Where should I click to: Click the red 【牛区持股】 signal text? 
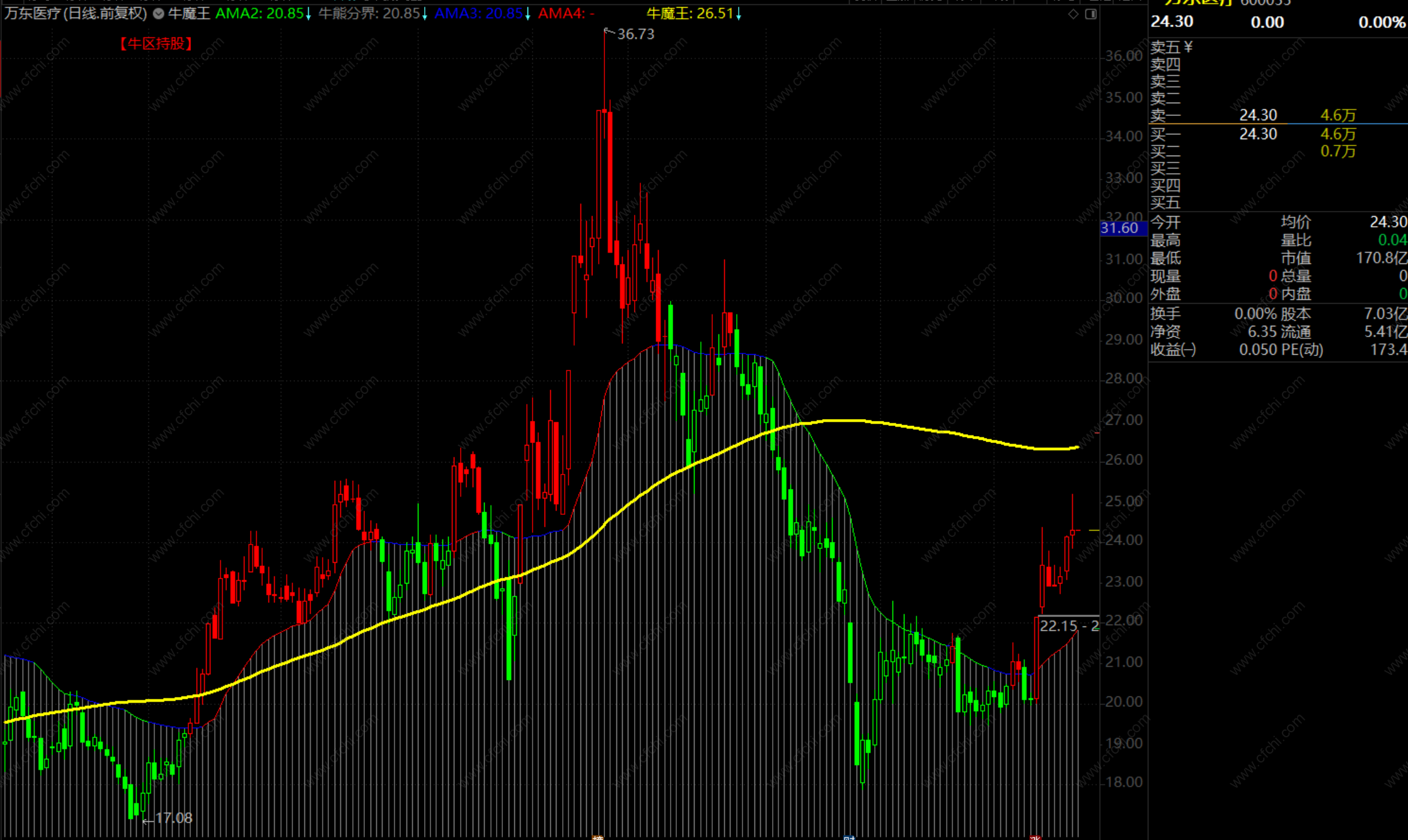click(x=156, y=43)
